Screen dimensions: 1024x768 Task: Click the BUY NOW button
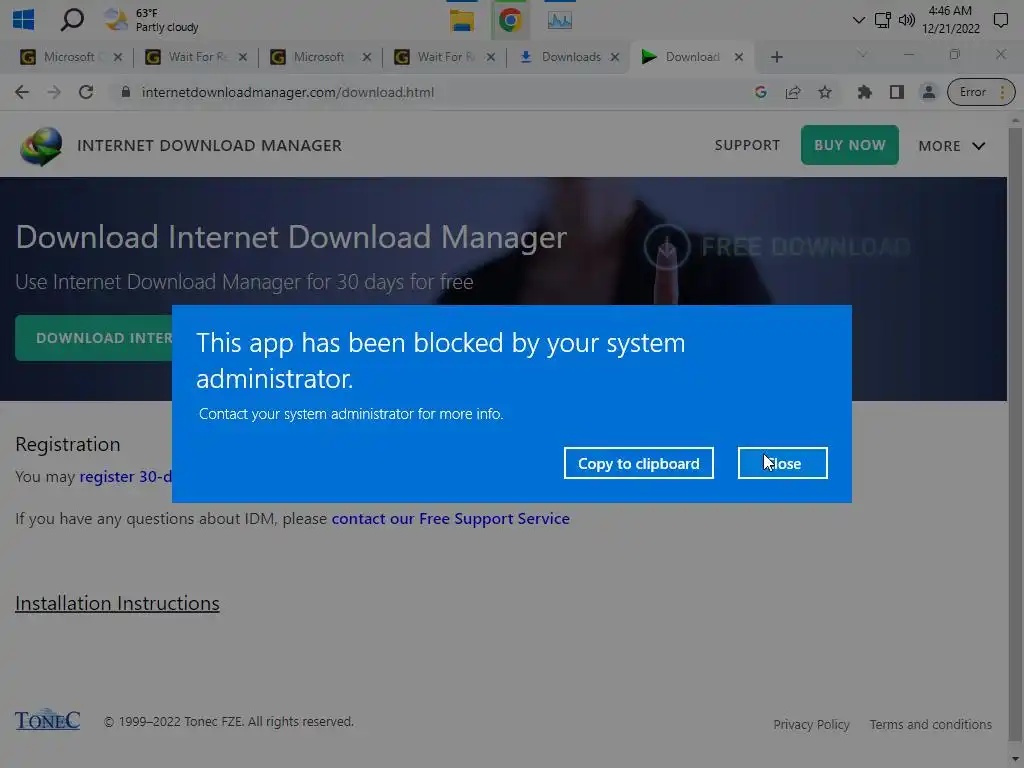point(850,145)
